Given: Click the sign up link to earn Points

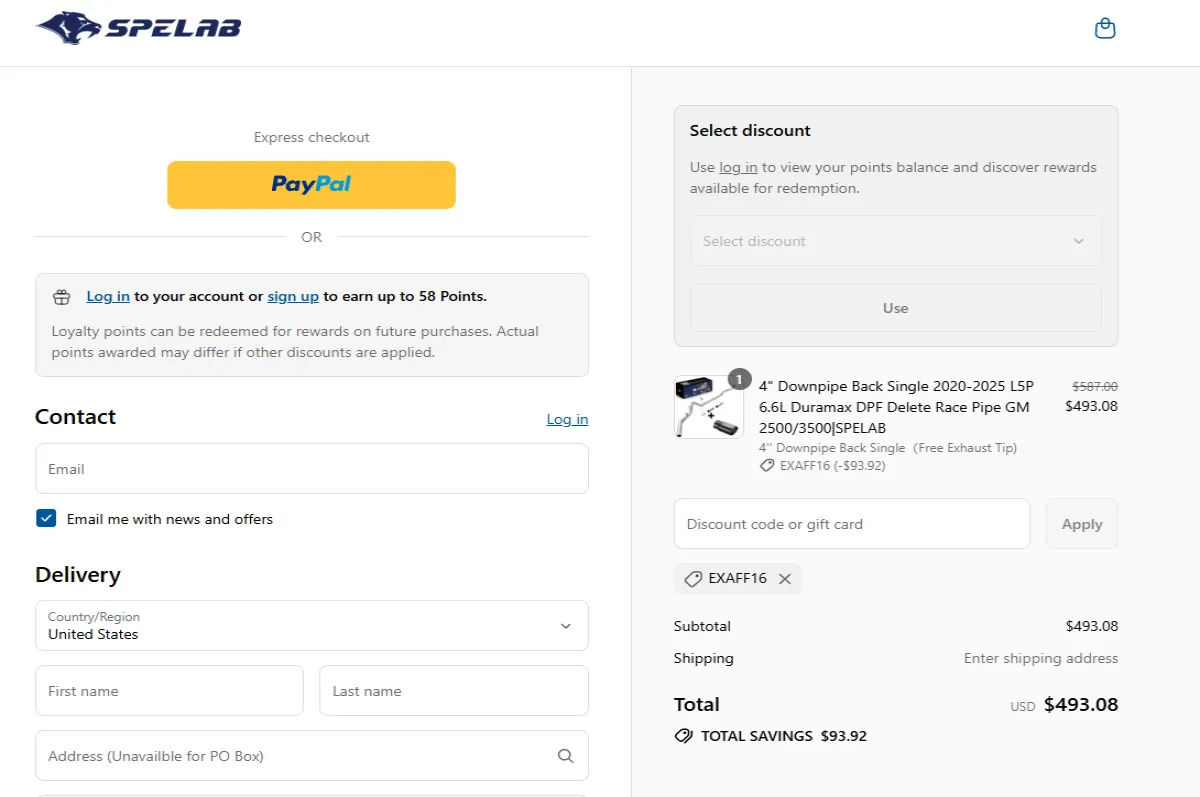Looking at the screenshot, I should [292, 296].
